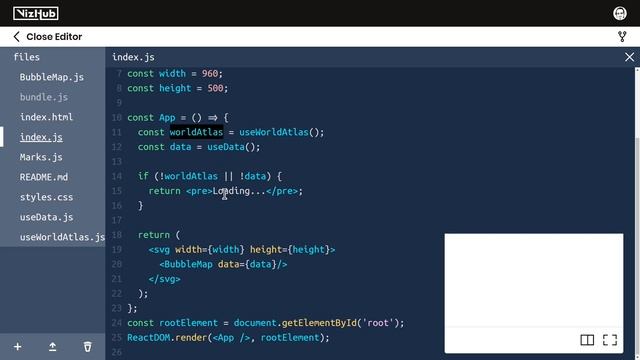
Task: Open bundle.js file
Action: tap(44, 97)
